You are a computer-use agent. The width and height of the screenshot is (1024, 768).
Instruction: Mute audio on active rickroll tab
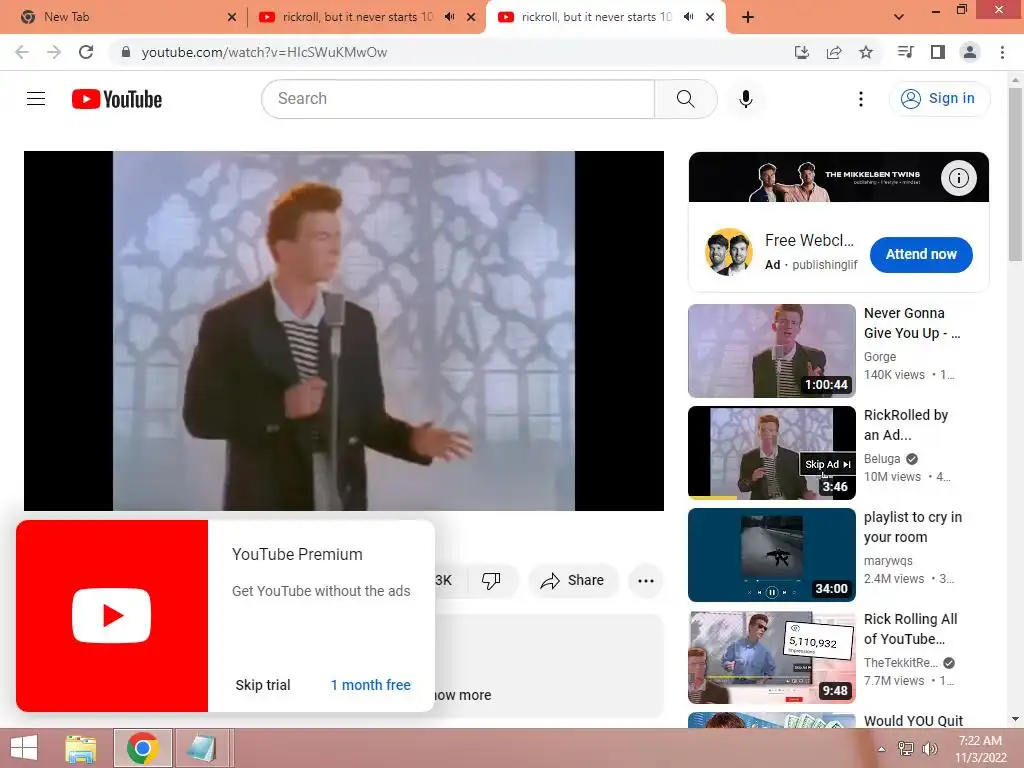tap(688, 17)
